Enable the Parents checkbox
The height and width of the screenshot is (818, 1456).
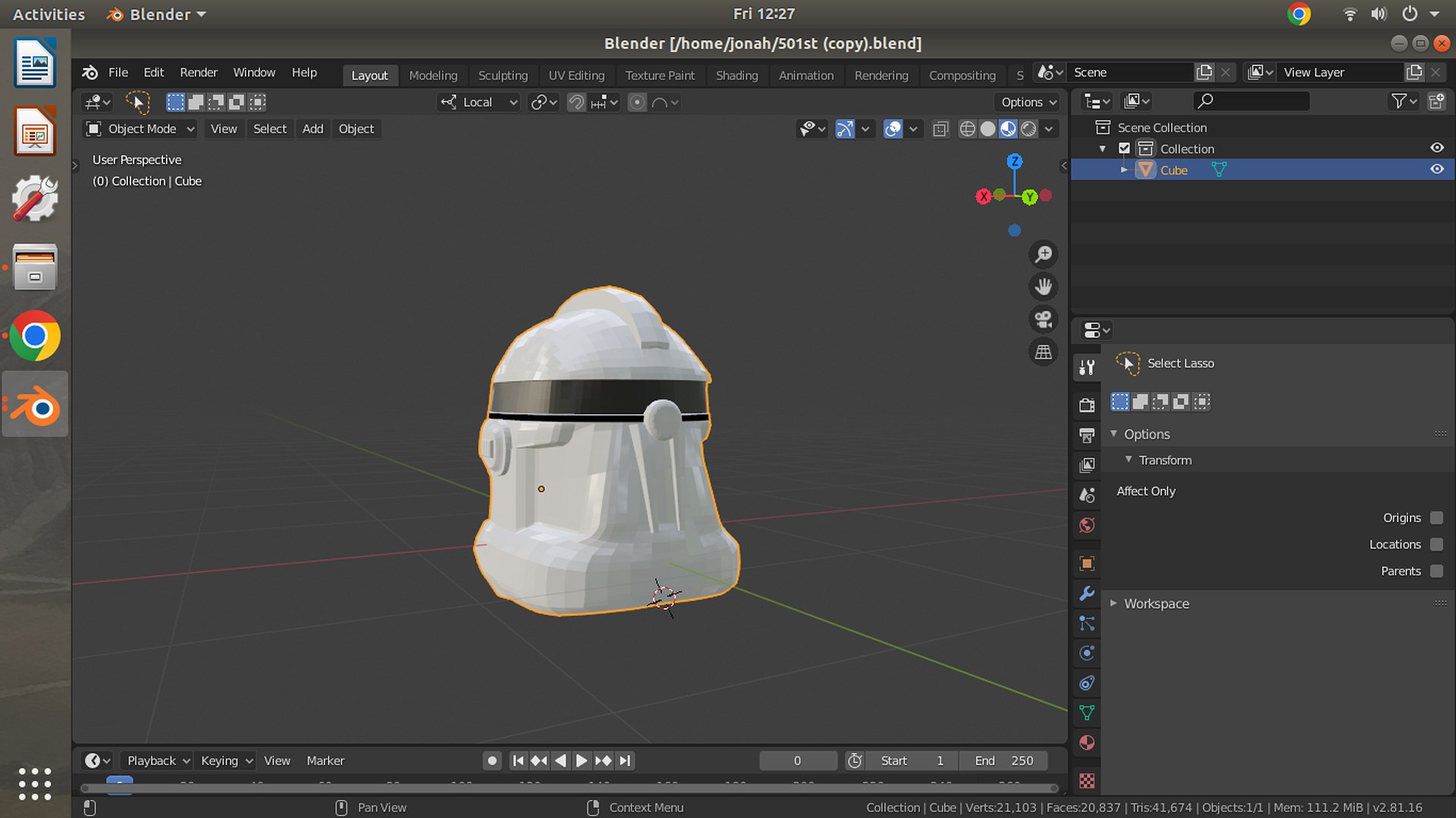click(1436, 571)
